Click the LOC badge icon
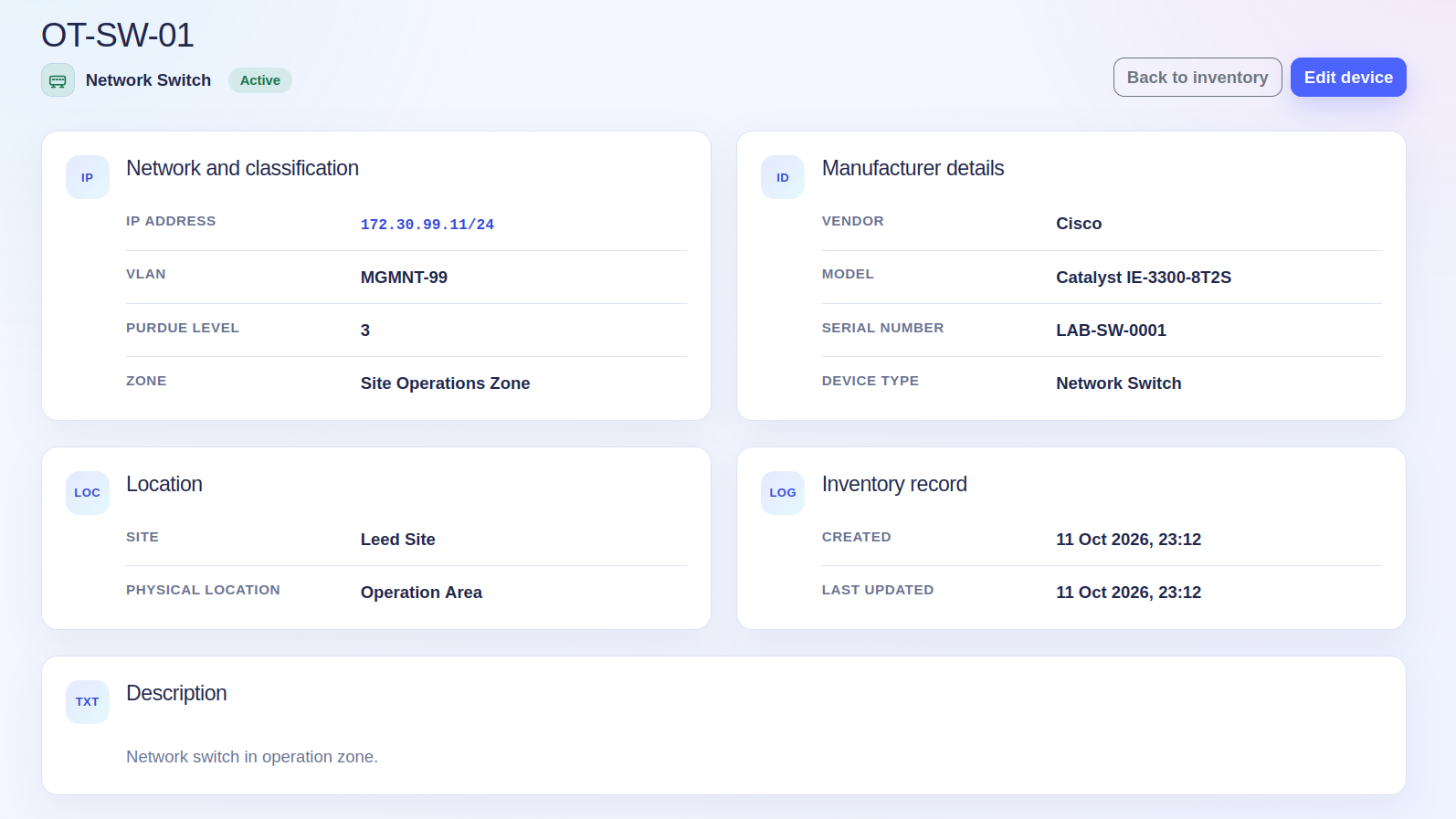The height and width of the screenshot is (819, 1456). point(88,493)
